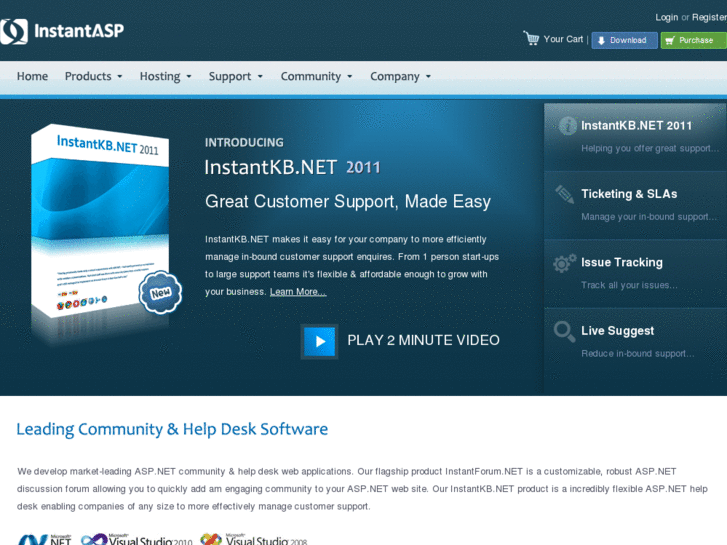The height and width of the screenshot is (545, 727).
Task: Click the pencil icon beside Ticketing & SLAs
Action: [564, 194]
